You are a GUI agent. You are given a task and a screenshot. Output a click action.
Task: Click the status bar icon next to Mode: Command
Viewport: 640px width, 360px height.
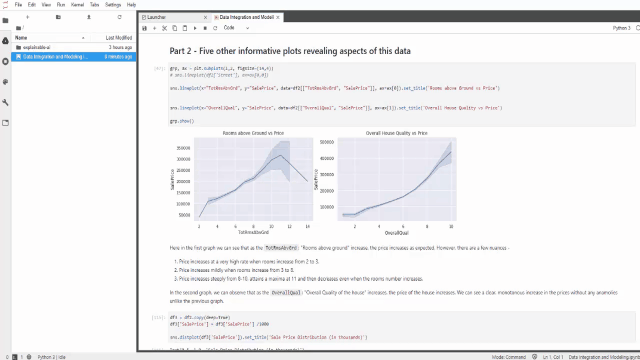point(534,357)
